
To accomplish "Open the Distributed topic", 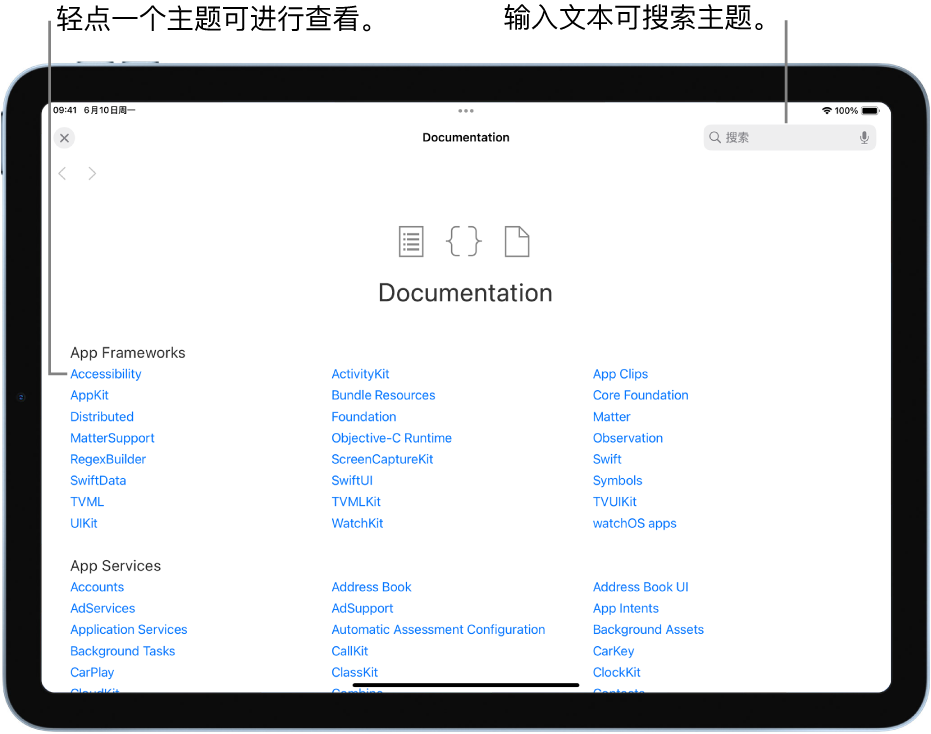I will click(102, 417).
